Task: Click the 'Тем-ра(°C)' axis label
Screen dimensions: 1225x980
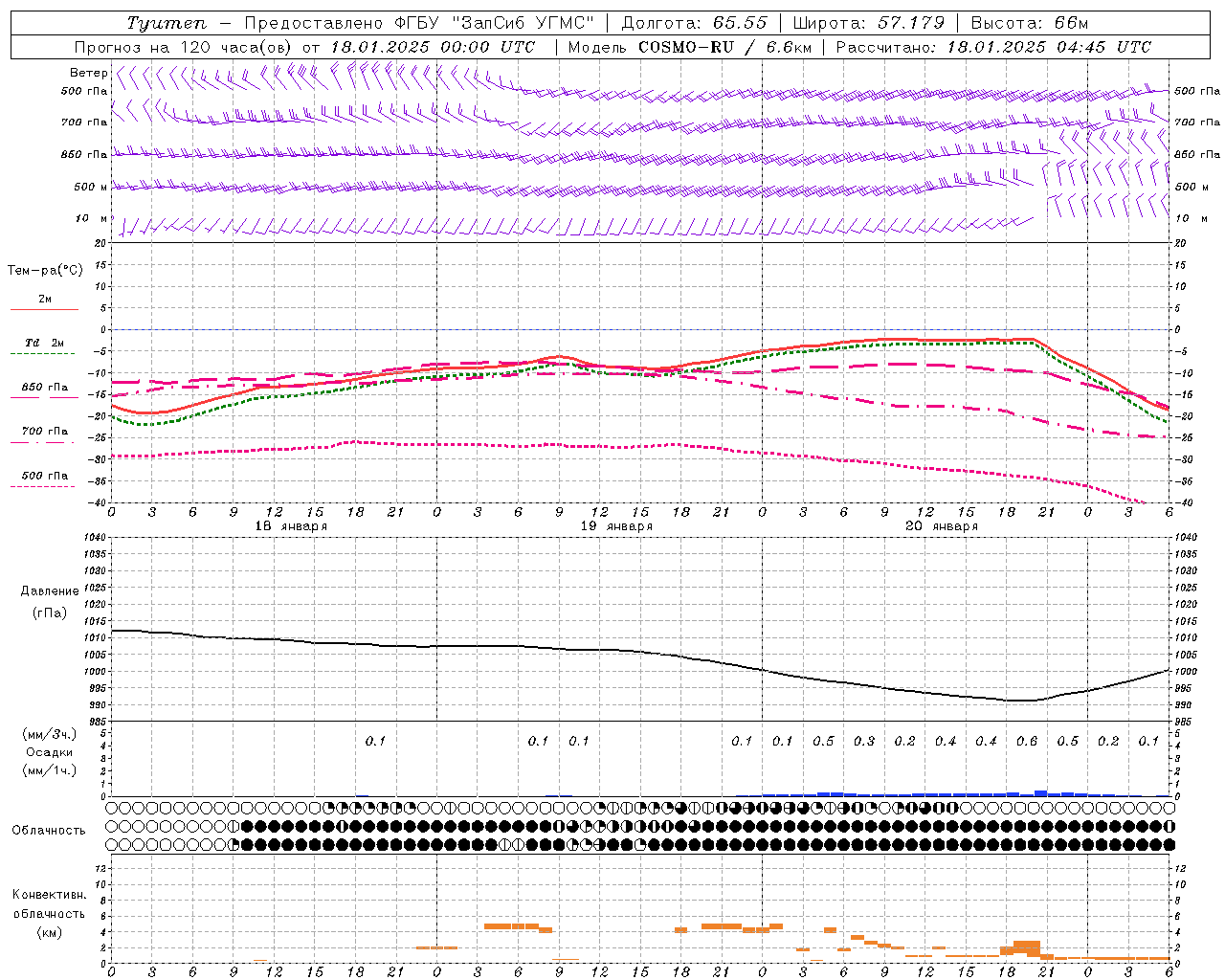Action: click(45, 271)
